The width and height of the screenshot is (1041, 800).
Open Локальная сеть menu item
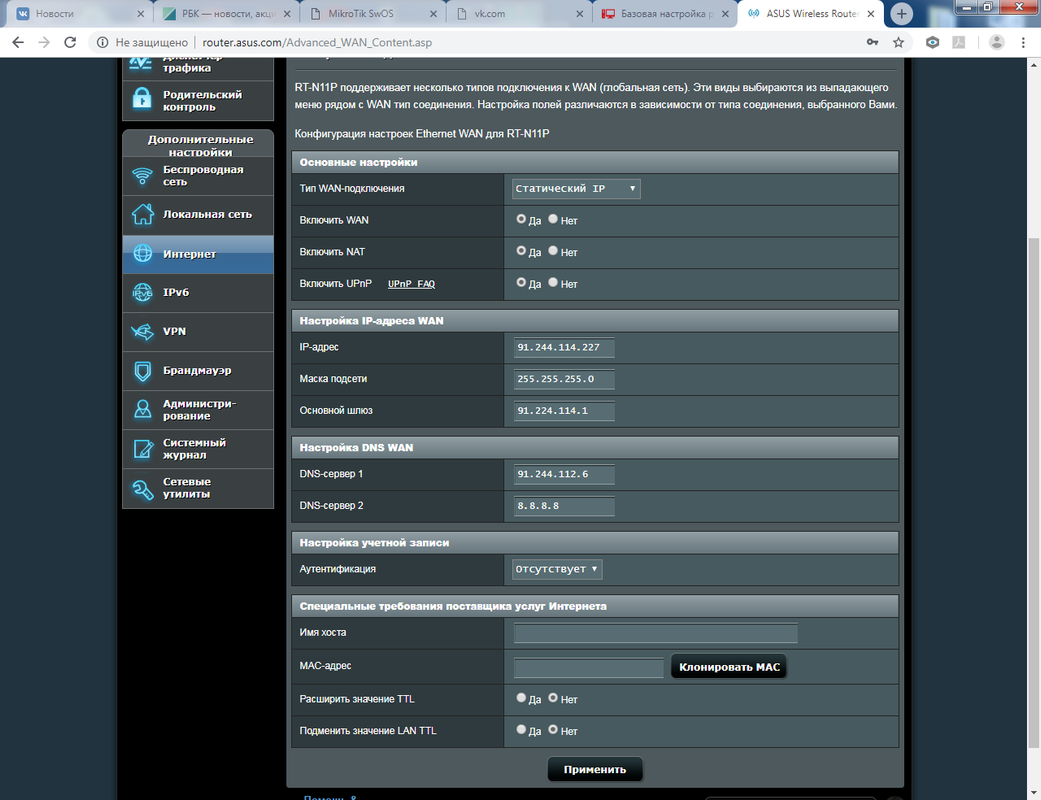pos(198,214)
